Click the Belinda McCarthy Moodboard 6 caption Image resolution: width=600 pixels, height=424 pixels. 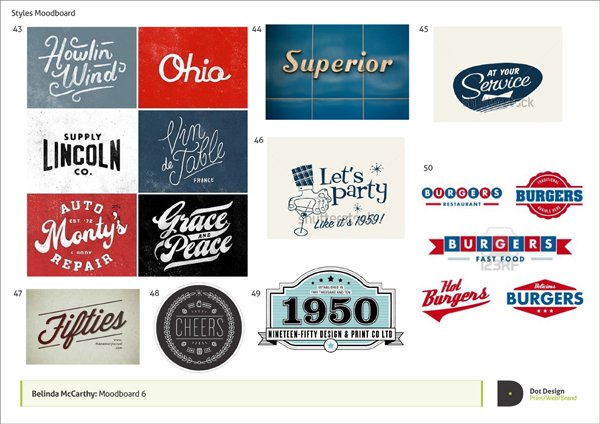coord(88,394)
